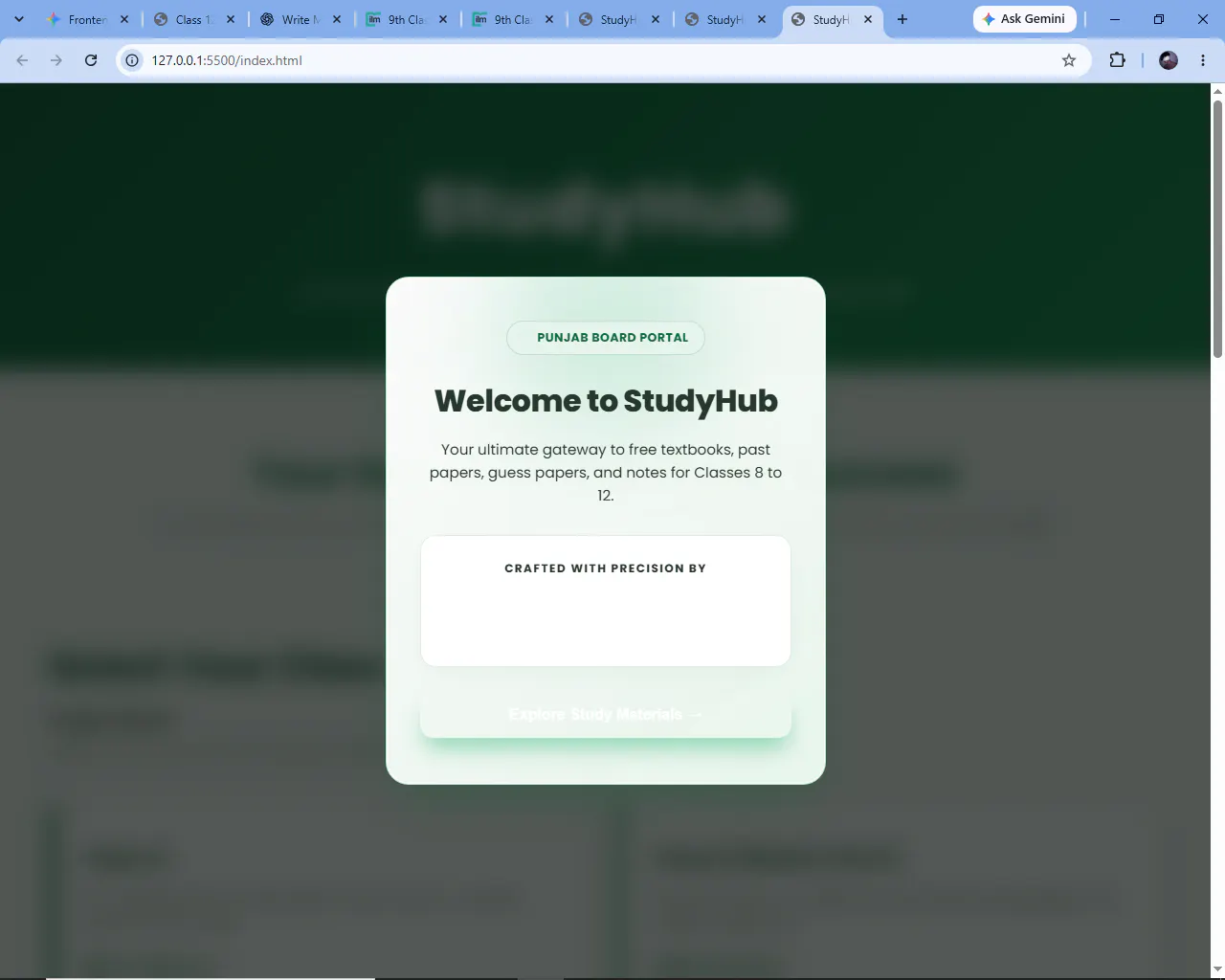Close the Class 1 tab
The height and width of the screenshot is (980, 1225).
coord(231,19)
